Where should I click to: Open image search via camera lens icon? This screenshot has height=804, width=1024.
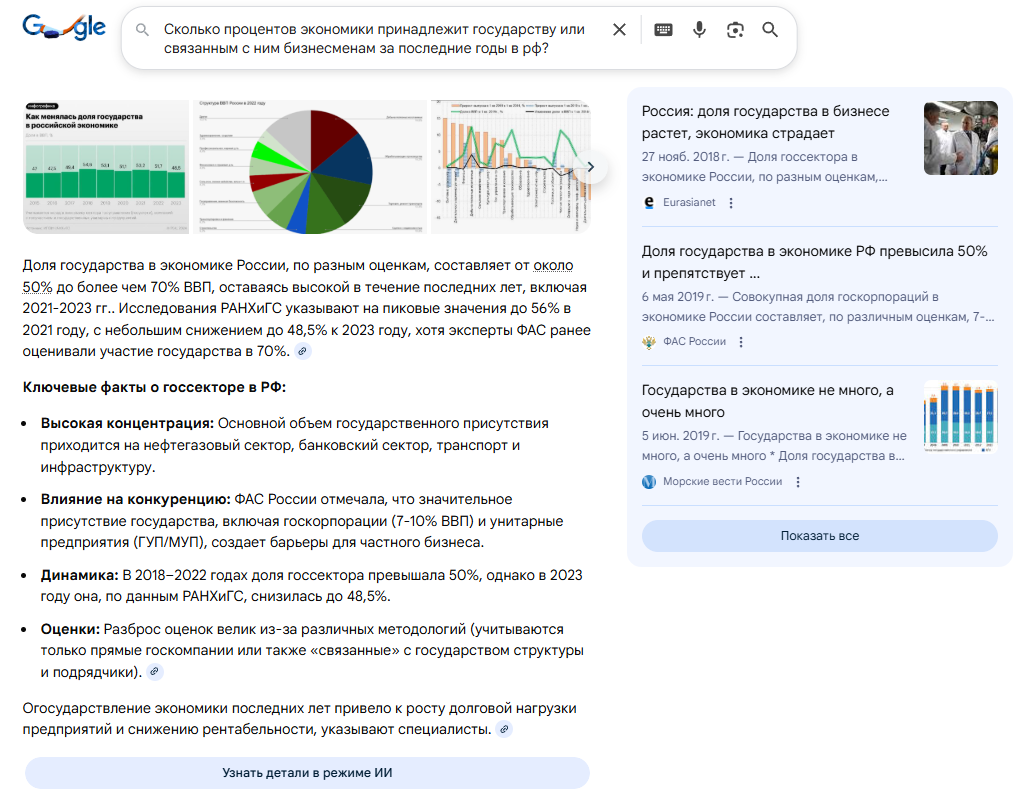tap(735, 30)
